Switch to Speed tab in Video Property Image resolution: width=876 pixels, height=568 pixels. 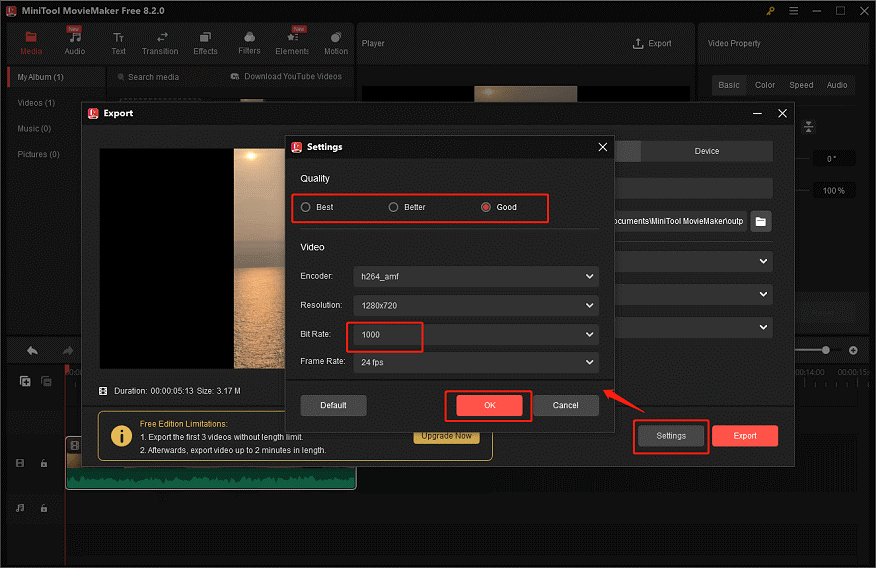click(801, 85)
